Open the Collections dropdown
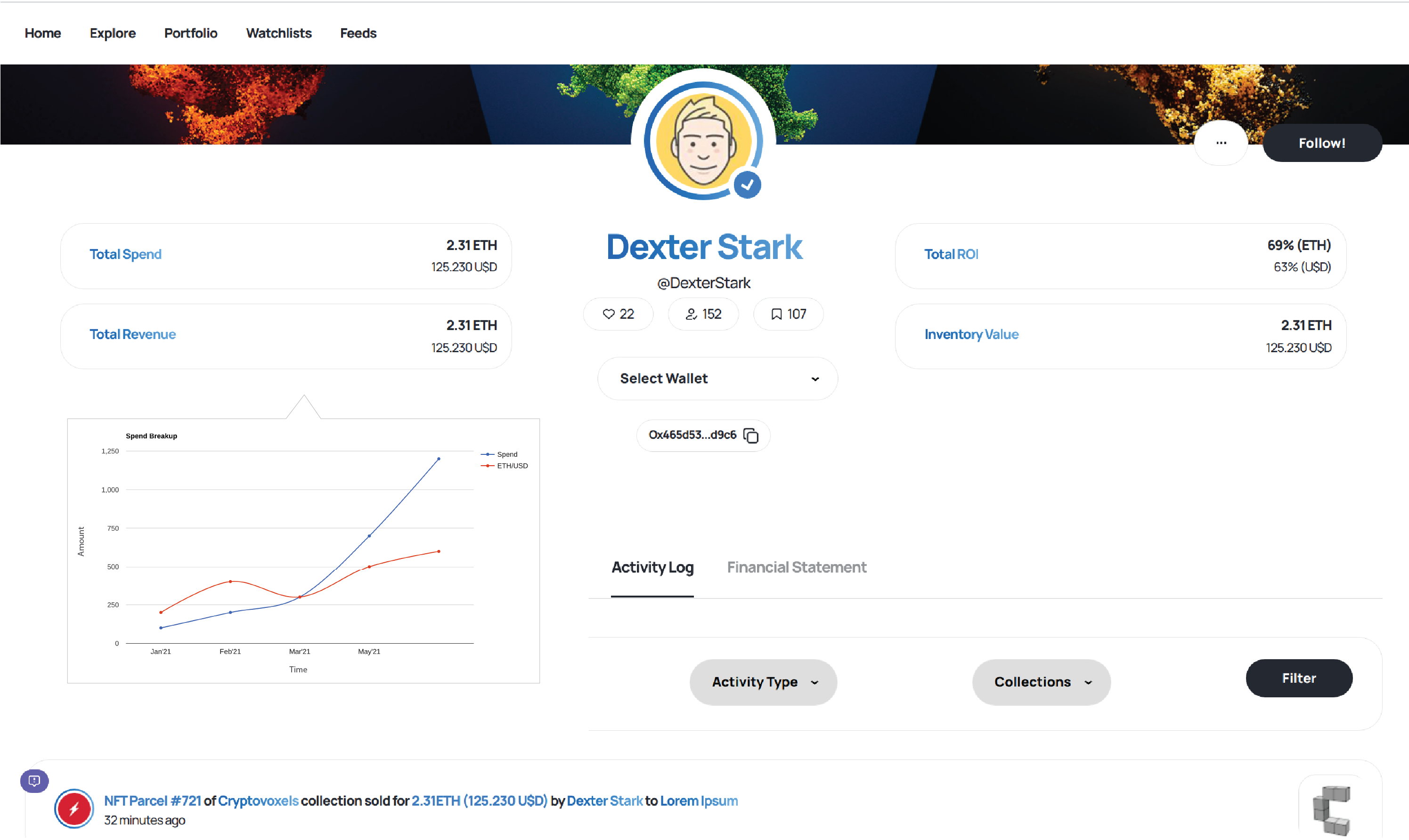The image size is (1409, 840). tap(1041, 682)
